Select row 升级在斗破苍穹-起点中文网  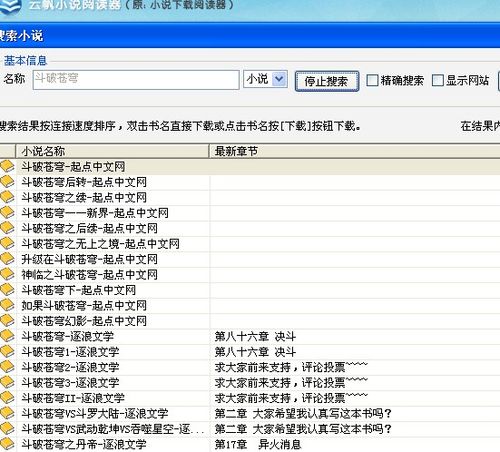(250, 259)
